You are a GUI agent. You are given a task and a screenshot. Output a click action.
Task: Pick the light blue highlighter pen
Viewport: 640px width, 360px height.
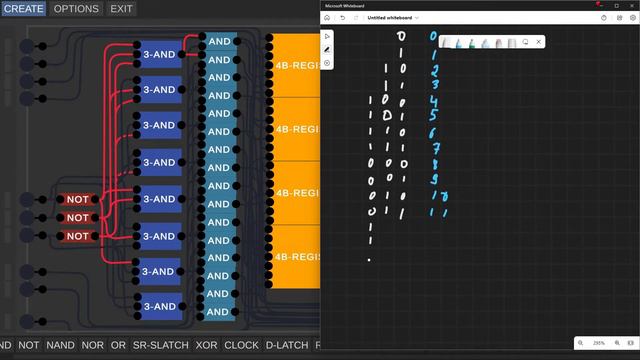coord(485,42)
